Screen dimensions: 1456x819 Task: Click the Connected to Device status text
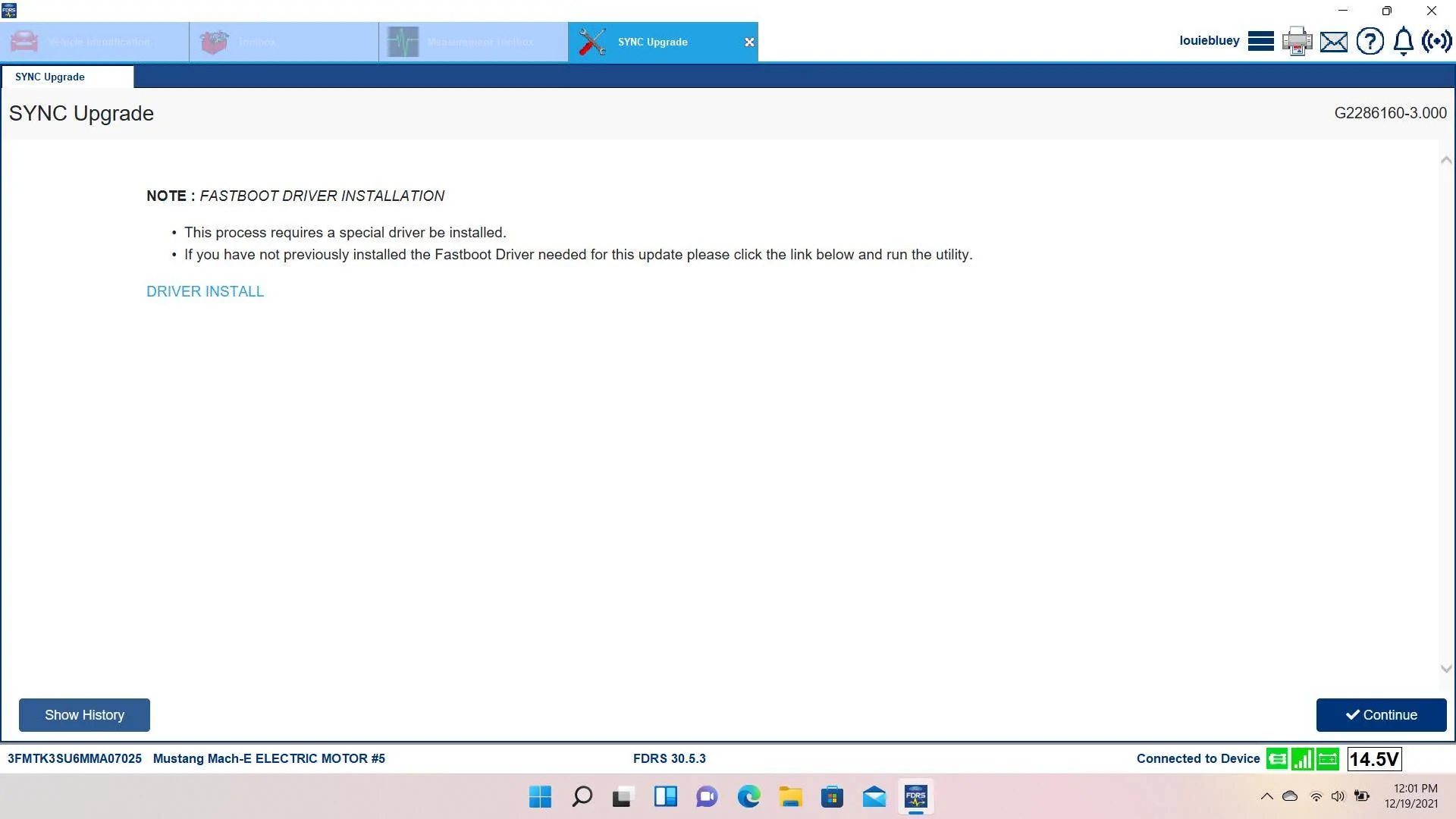click(1198, 759)
